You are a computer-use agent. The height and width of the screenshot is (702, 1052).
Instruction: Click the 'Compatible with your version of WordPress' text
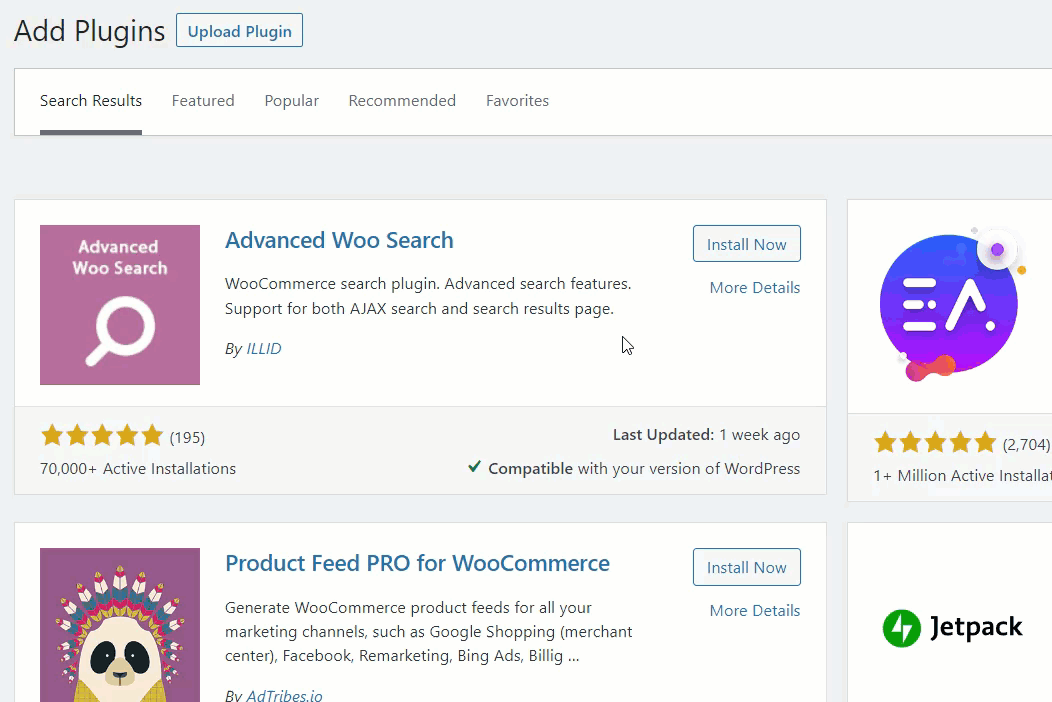pyautogui.click(x=644, y=468)
